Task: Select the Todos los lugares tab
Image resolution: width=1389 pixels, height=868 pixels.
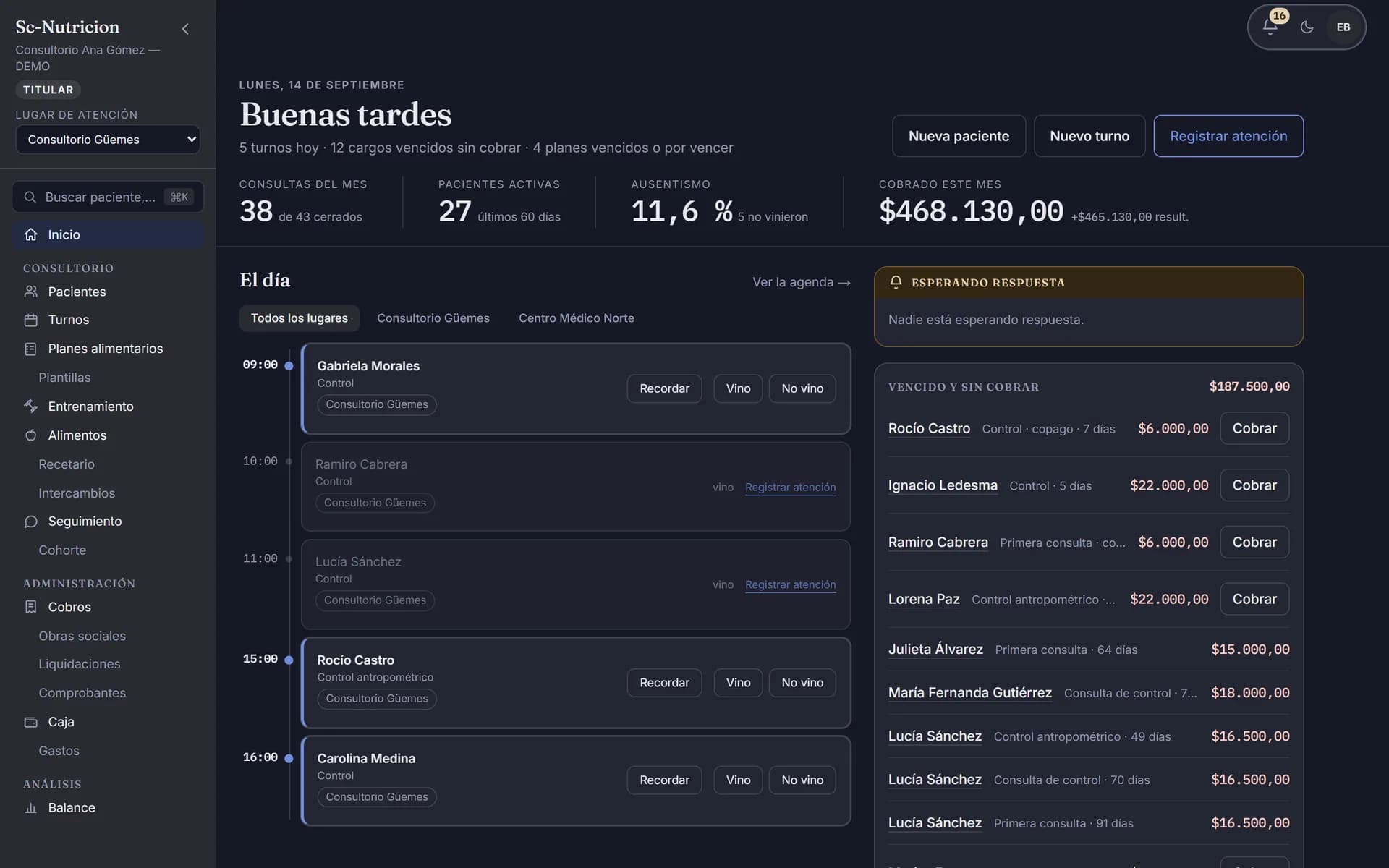Action: [x=300, y=318]
